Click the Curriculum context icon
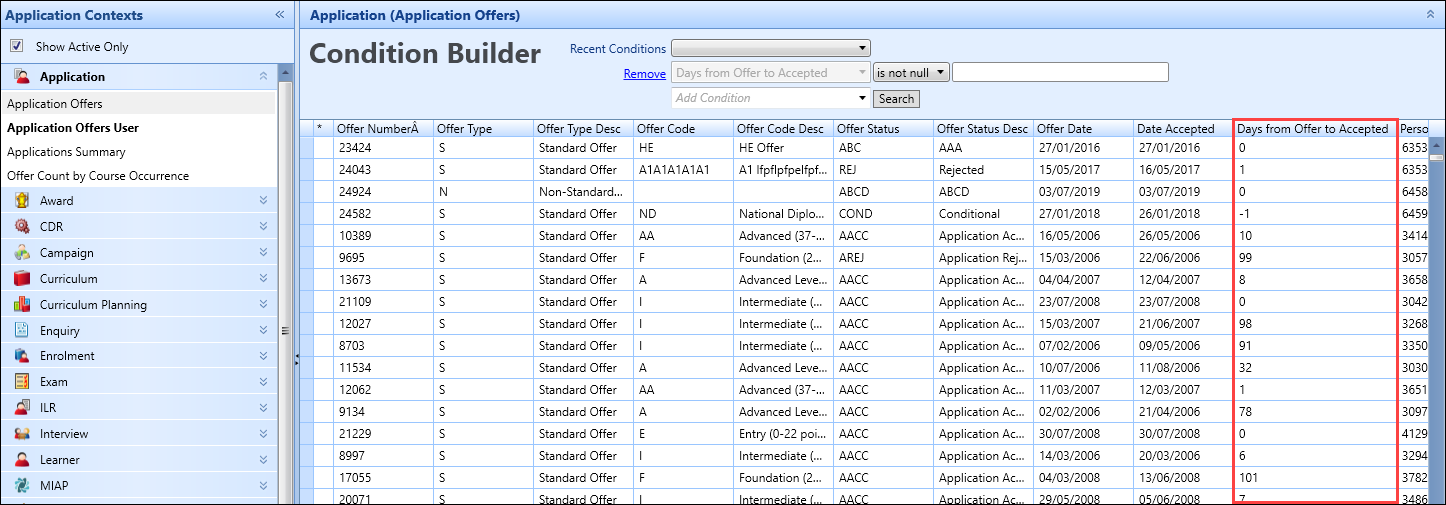1446x505 pixels. click(22, 279)
